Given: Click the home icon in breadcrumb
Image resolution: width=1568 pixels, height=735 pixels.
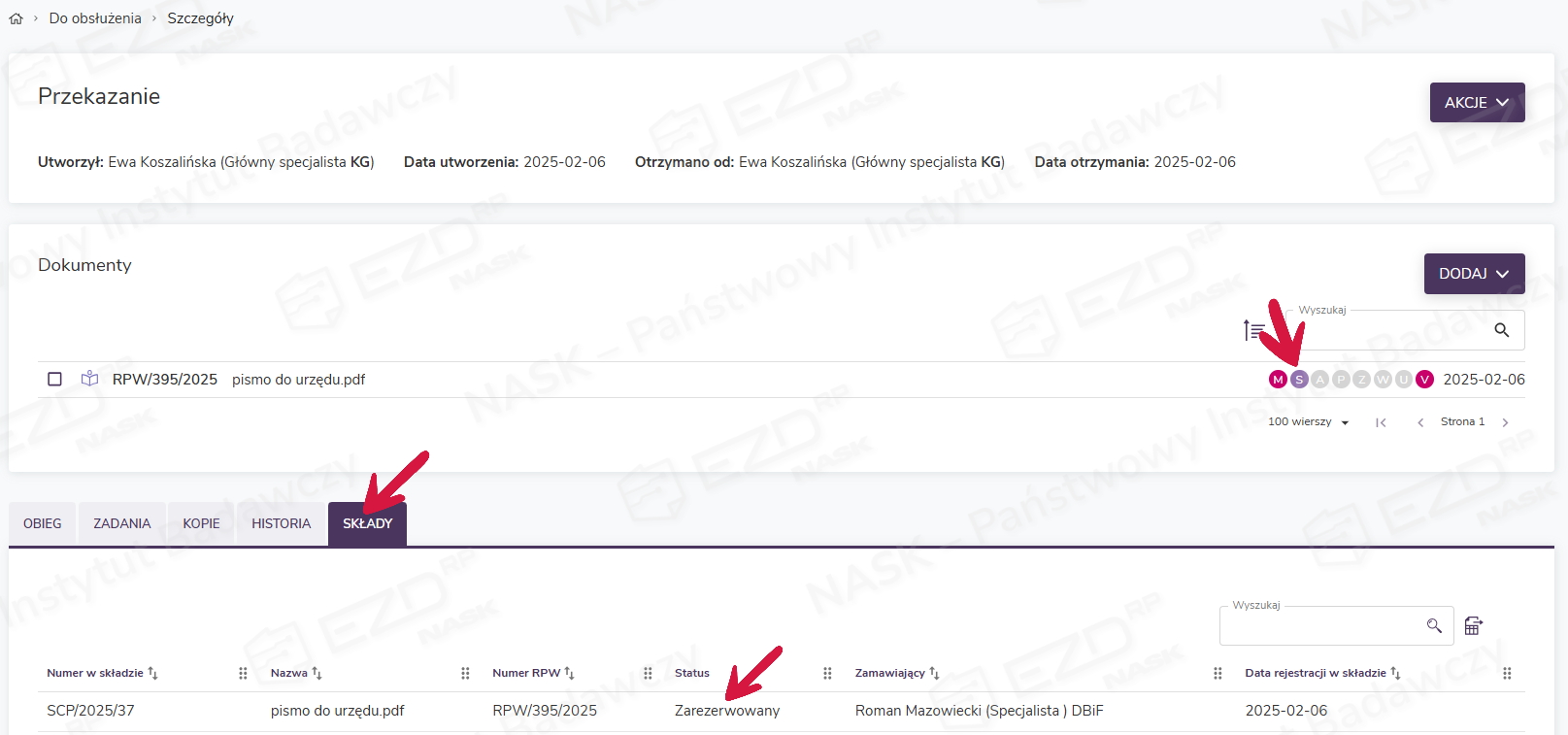Looking at the screenshot, I should click(16, 18).
